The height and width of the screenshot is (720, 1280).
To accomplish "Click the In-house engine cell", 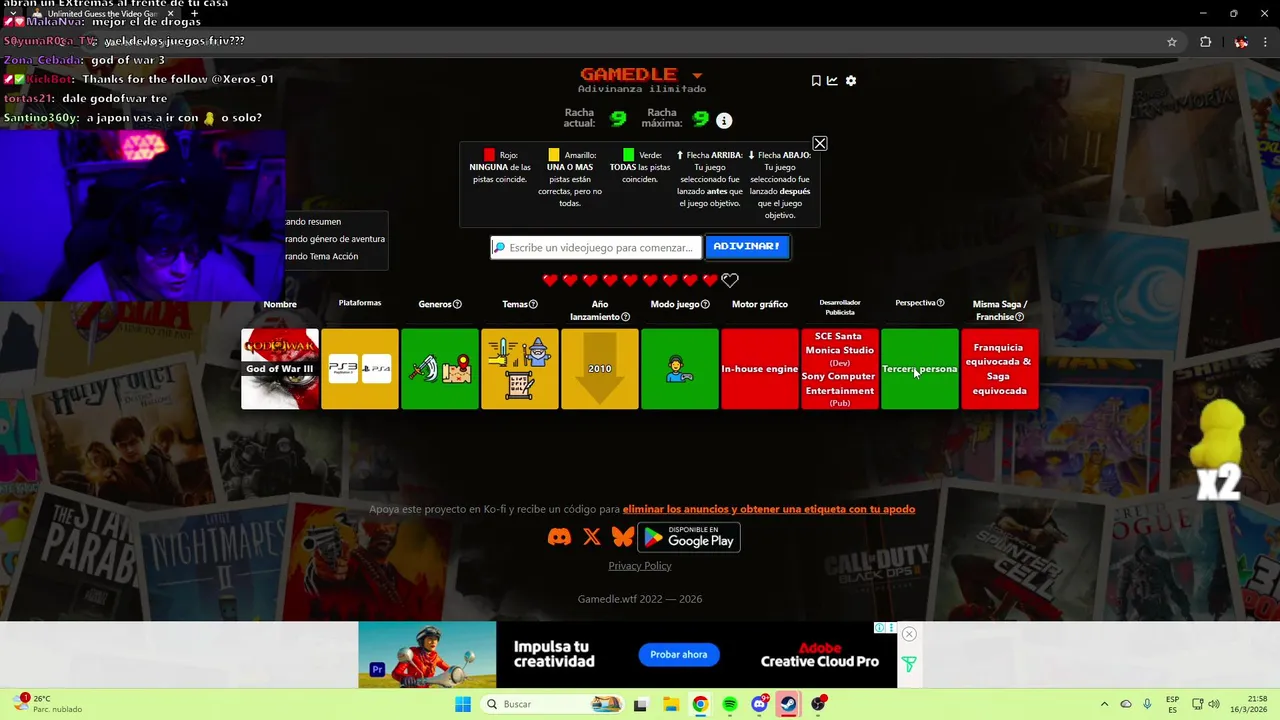I will coord(760,369).
